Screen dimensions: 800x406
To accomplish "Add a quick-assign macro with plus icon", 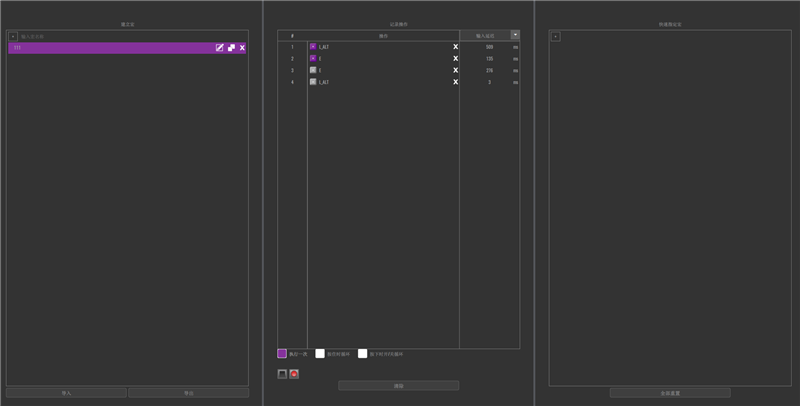I will point(556,37).
